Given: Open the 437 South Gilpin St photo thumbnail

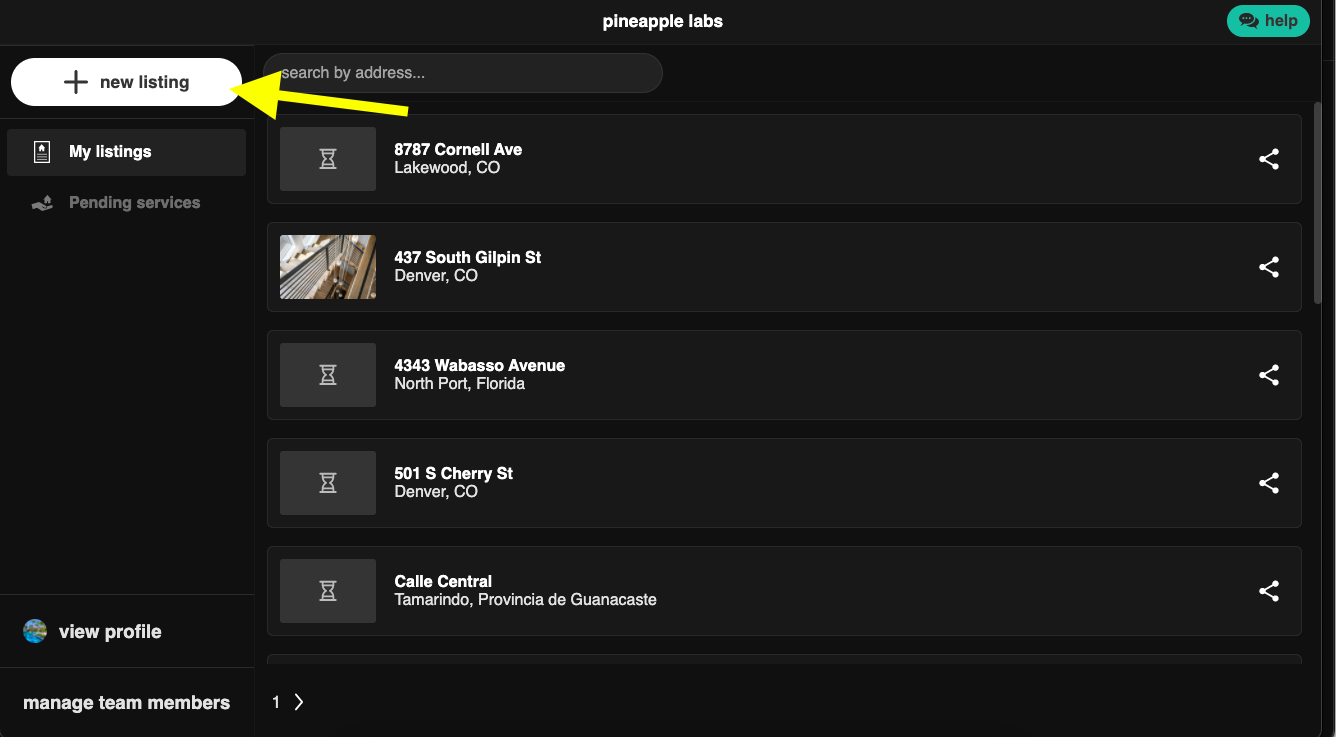Looking at the screenshot, I should coord(328,267).
